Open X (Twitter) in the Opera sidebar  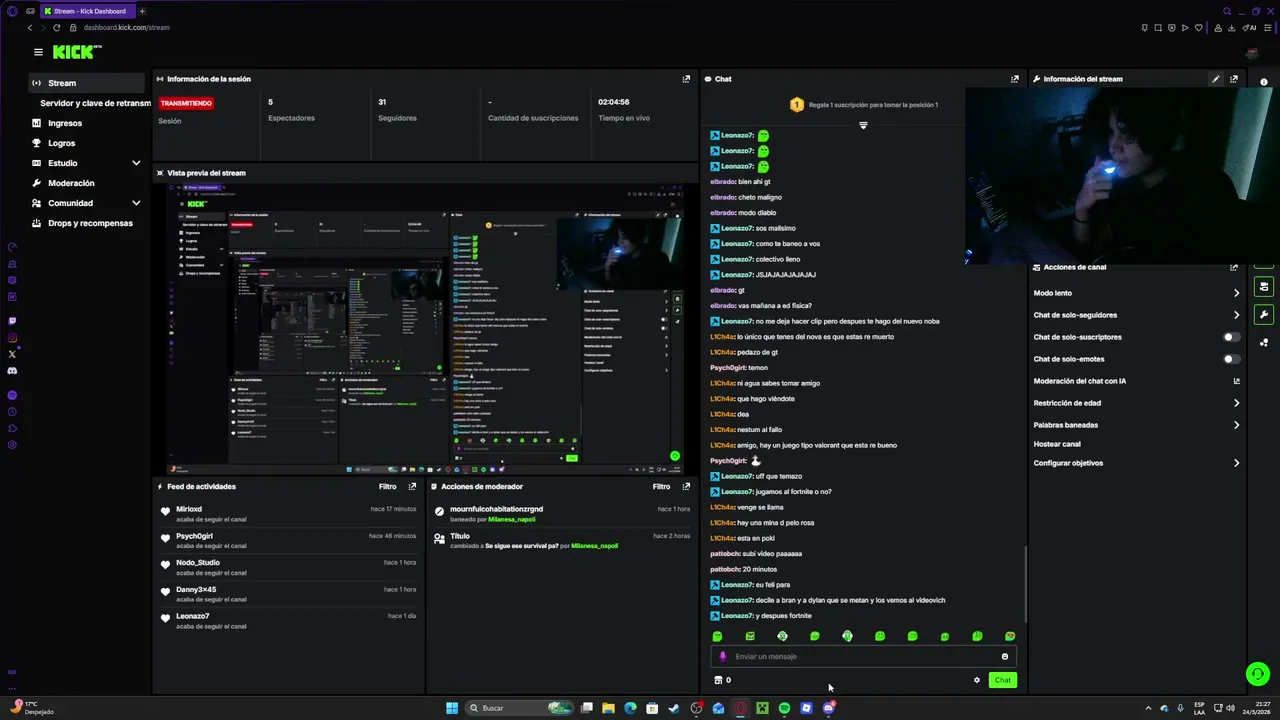tap(12, 354)
